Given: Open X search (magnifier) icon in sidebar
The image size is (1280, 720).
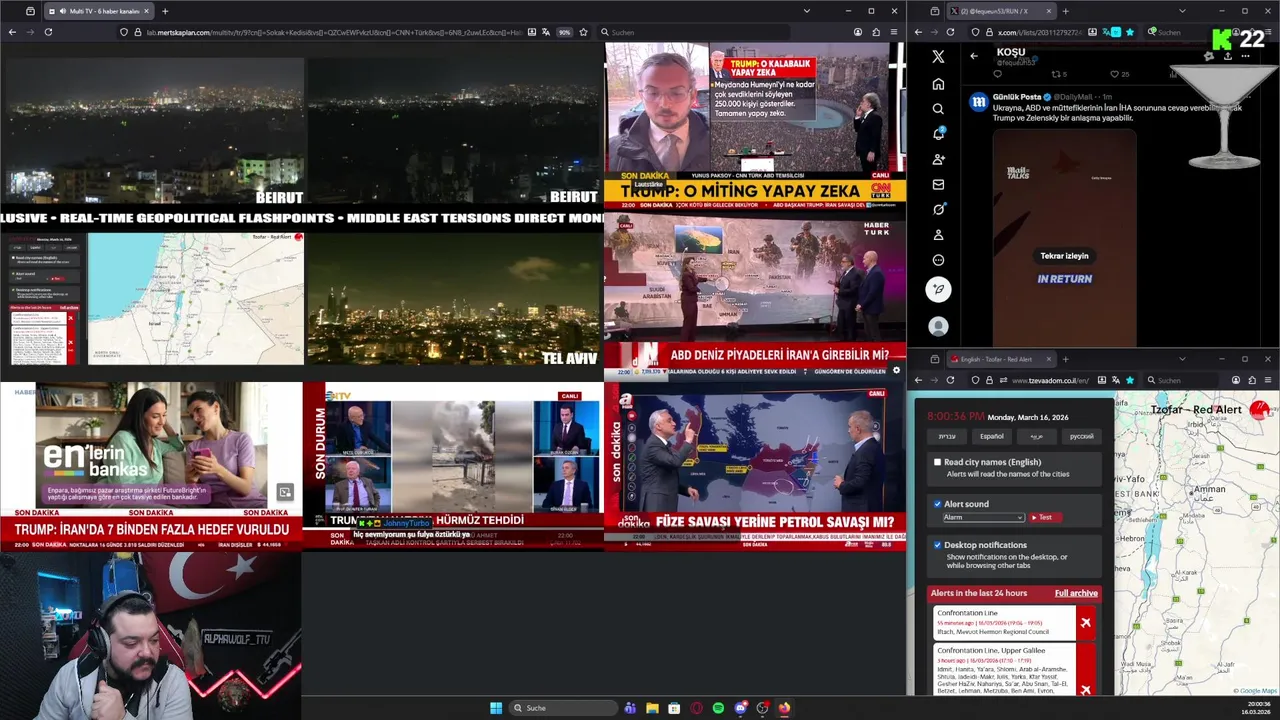Looking at the screenshot, I should coord(938,109).
